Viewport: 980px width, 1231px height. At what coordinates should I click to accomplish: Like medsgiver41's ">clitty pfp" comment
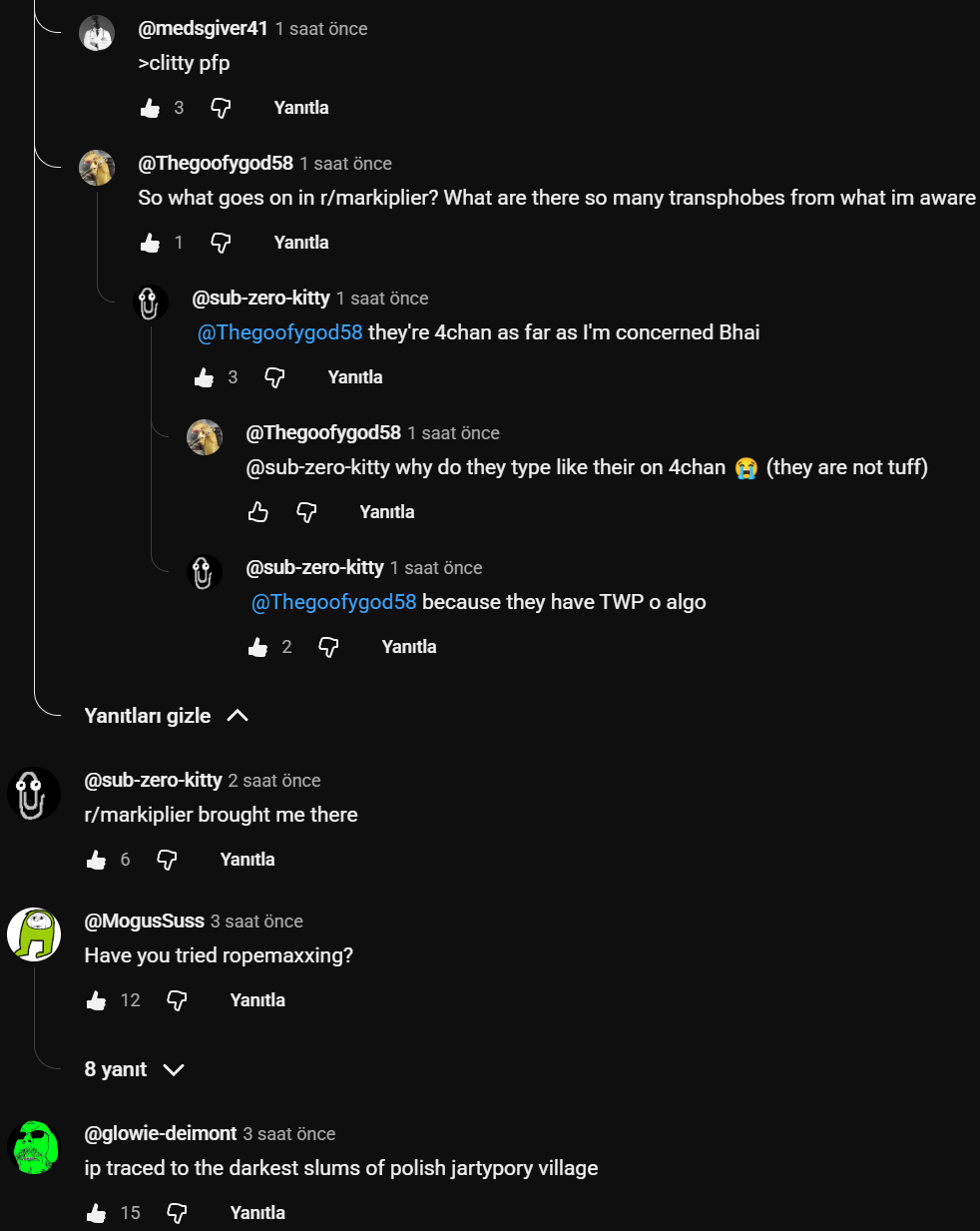tap(151, 108)
